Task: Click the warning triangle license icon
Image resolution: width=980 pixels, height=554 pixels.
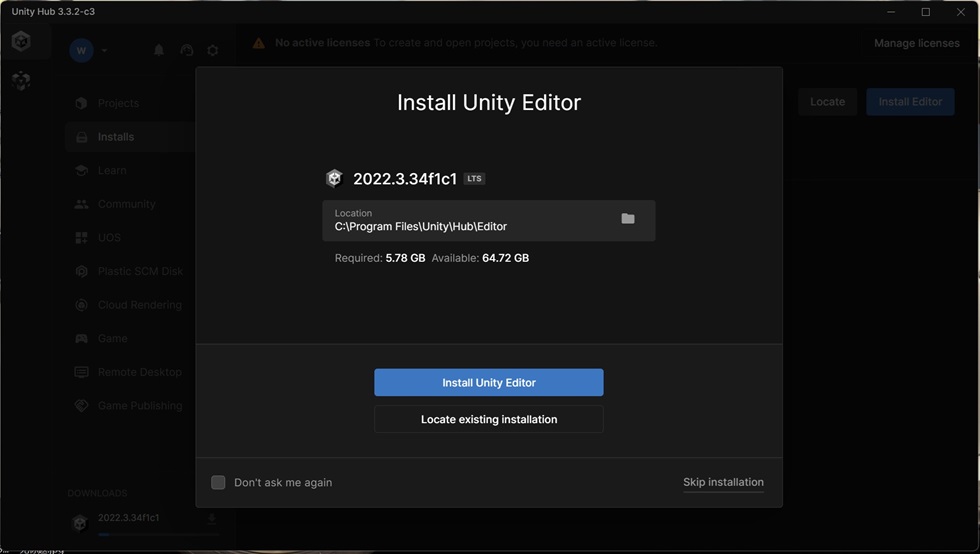Action: 259,43
